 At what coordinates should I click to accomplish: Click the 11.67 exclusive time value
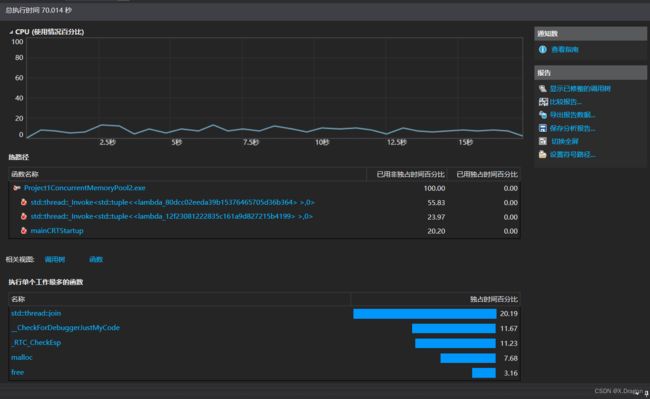pyautogui.click(x=509, y=329)
